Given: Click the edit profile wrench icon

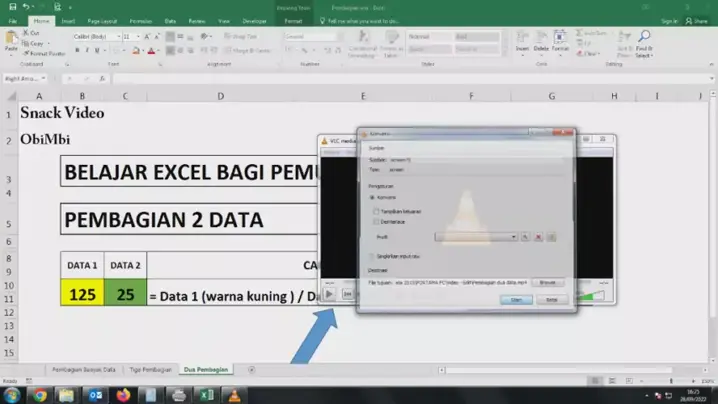Looking at the screenshot, I should pos(526,237).
